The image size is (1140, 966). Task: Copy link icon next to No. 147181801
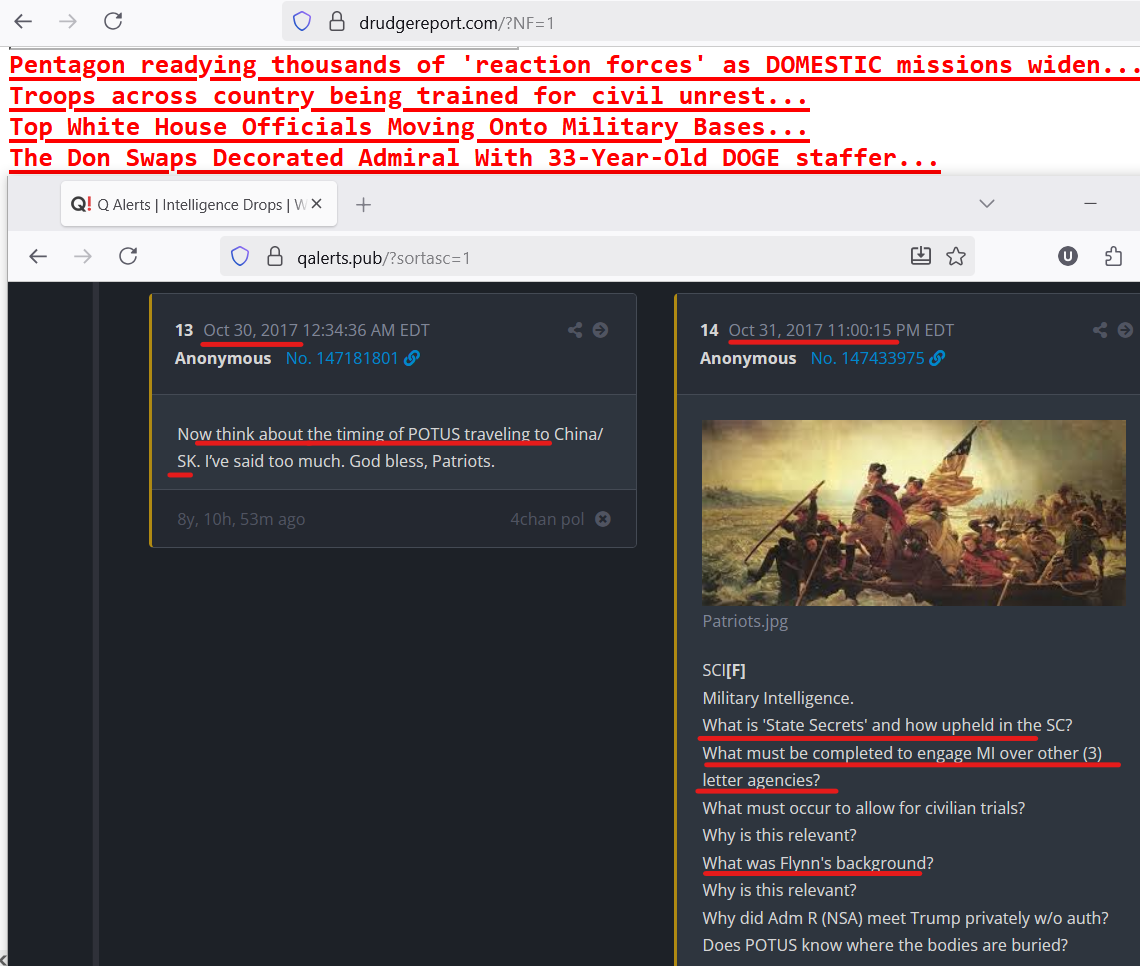coord(412,358)
